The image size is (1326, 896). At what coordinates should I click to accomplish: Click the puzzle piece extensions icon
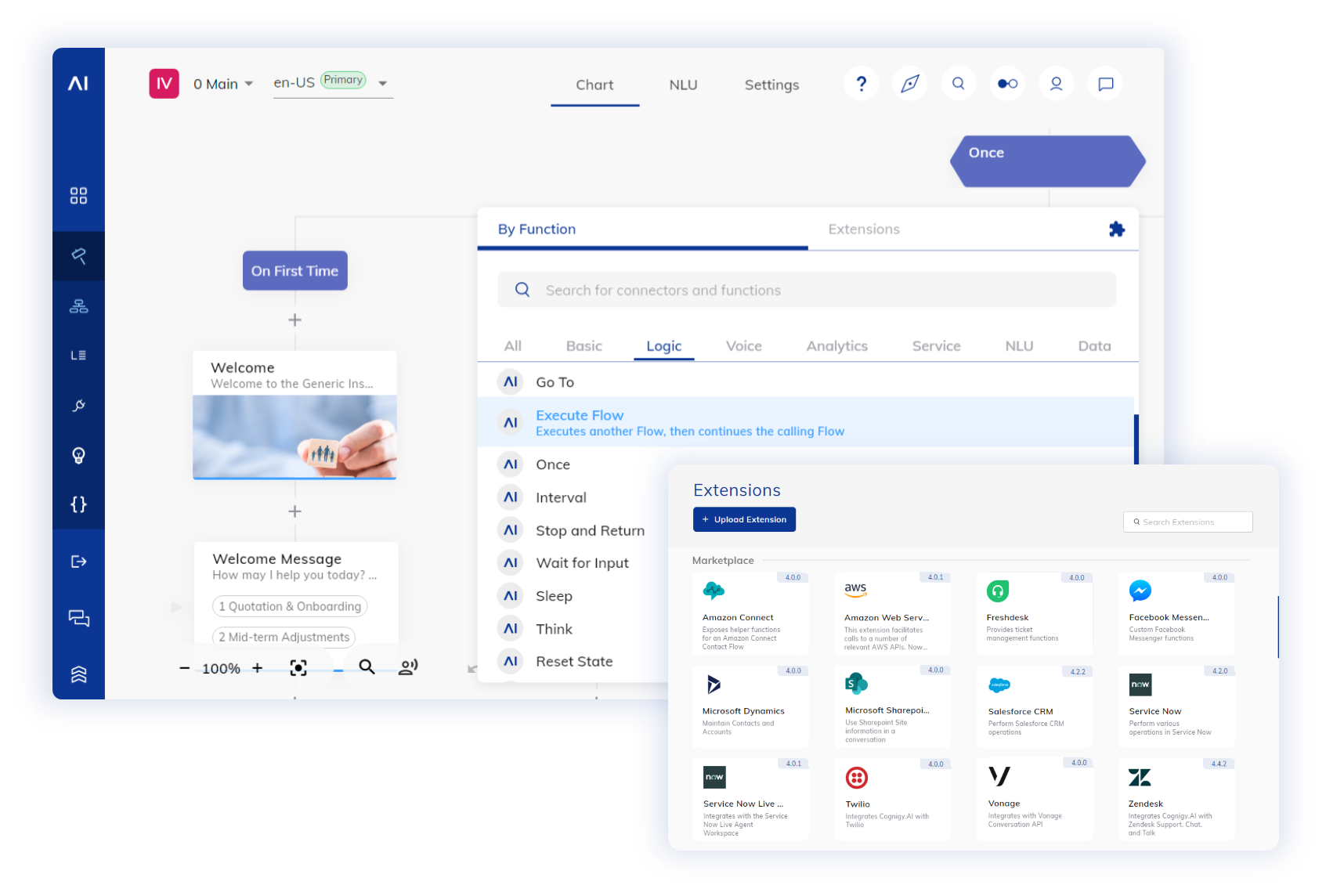pos(1117,229)
